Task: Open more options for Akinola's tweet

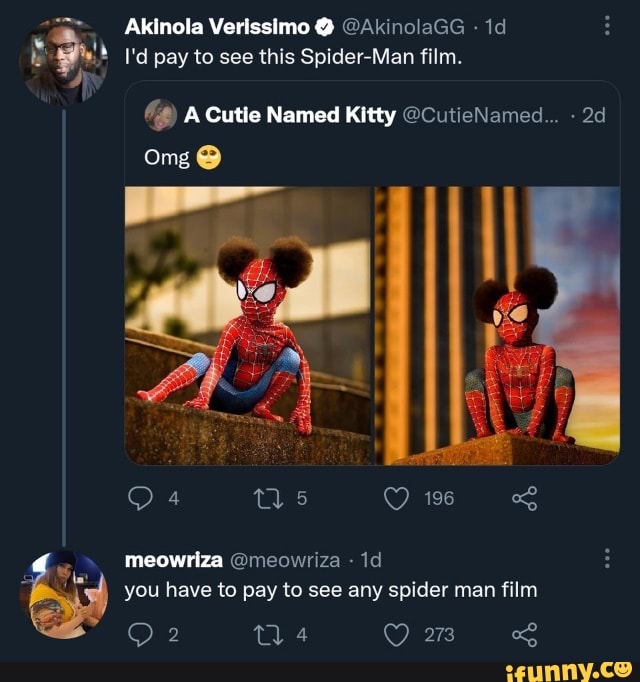Action: coord(608,27)
